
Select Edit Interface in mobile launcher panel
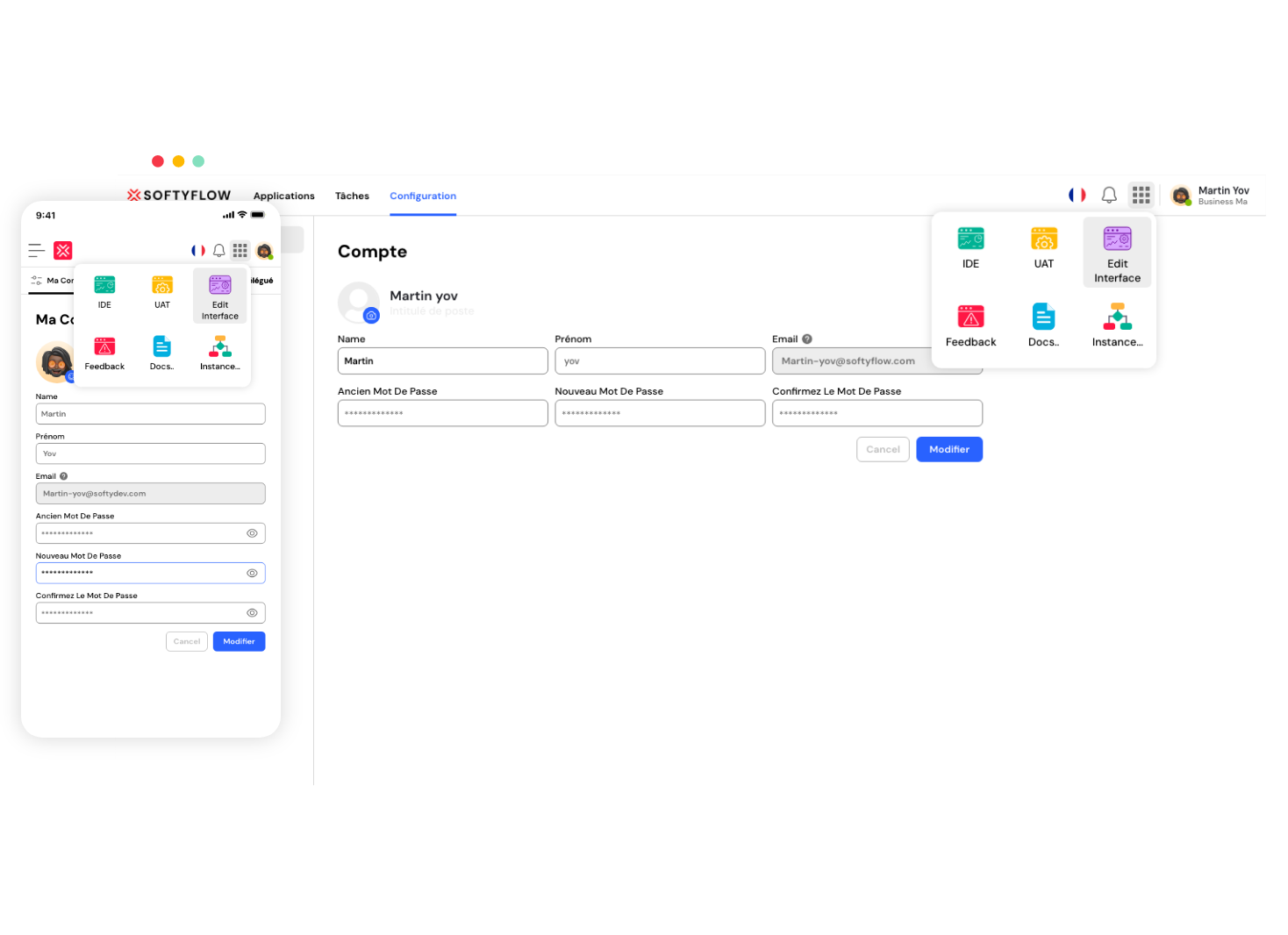coord(220,296)
